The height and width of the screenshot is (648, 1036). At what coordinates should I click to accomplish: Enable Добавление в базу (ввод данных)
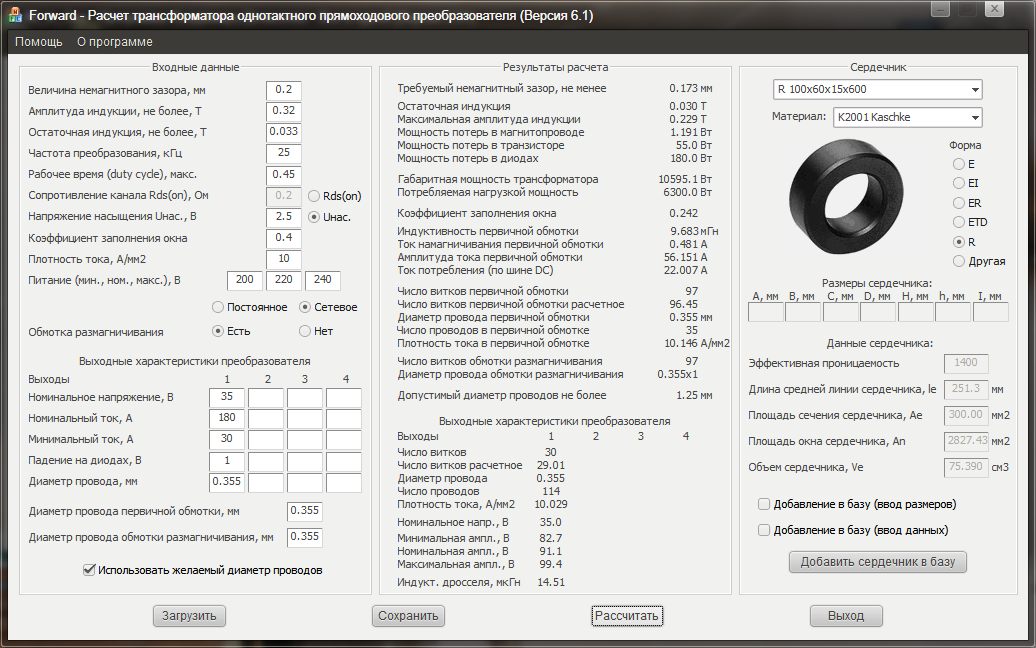(x=764, y=530)
